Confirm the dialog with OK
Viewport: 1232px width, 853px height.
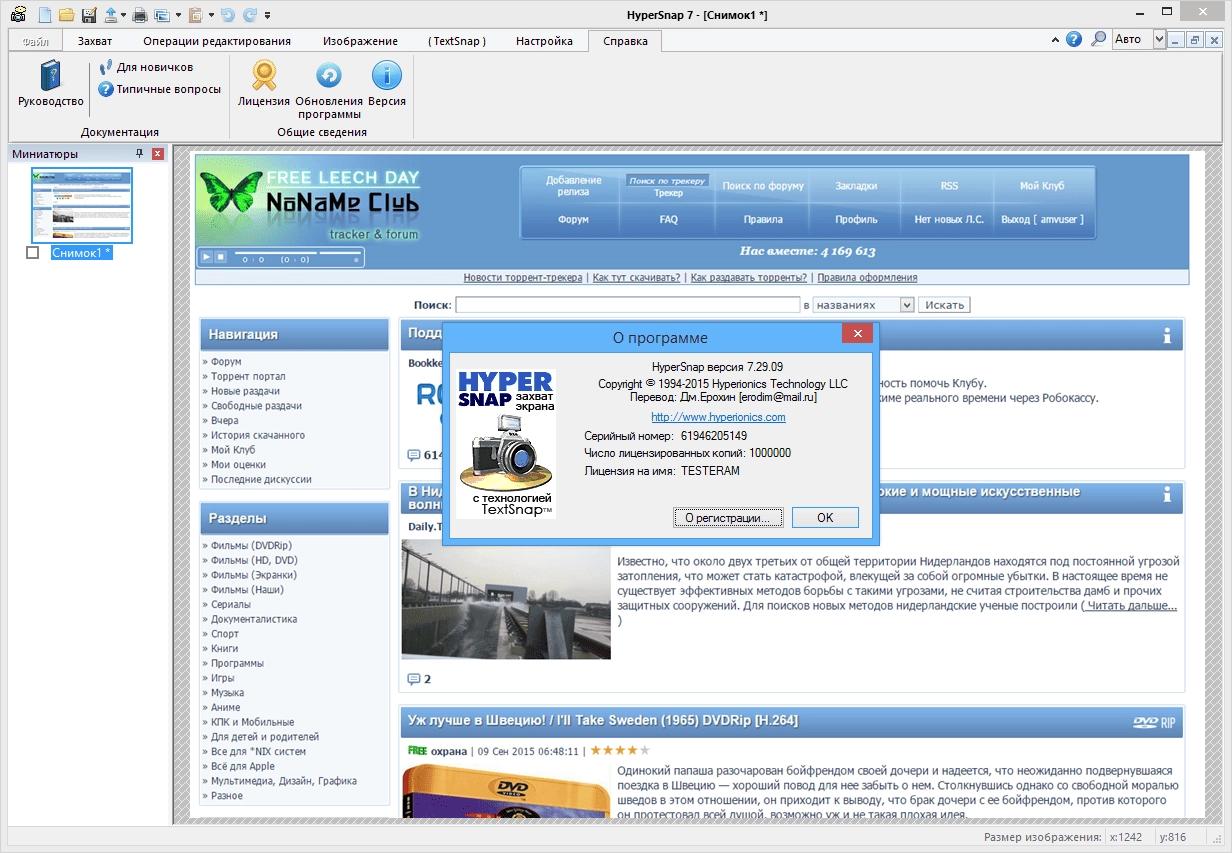pos(825,518)
